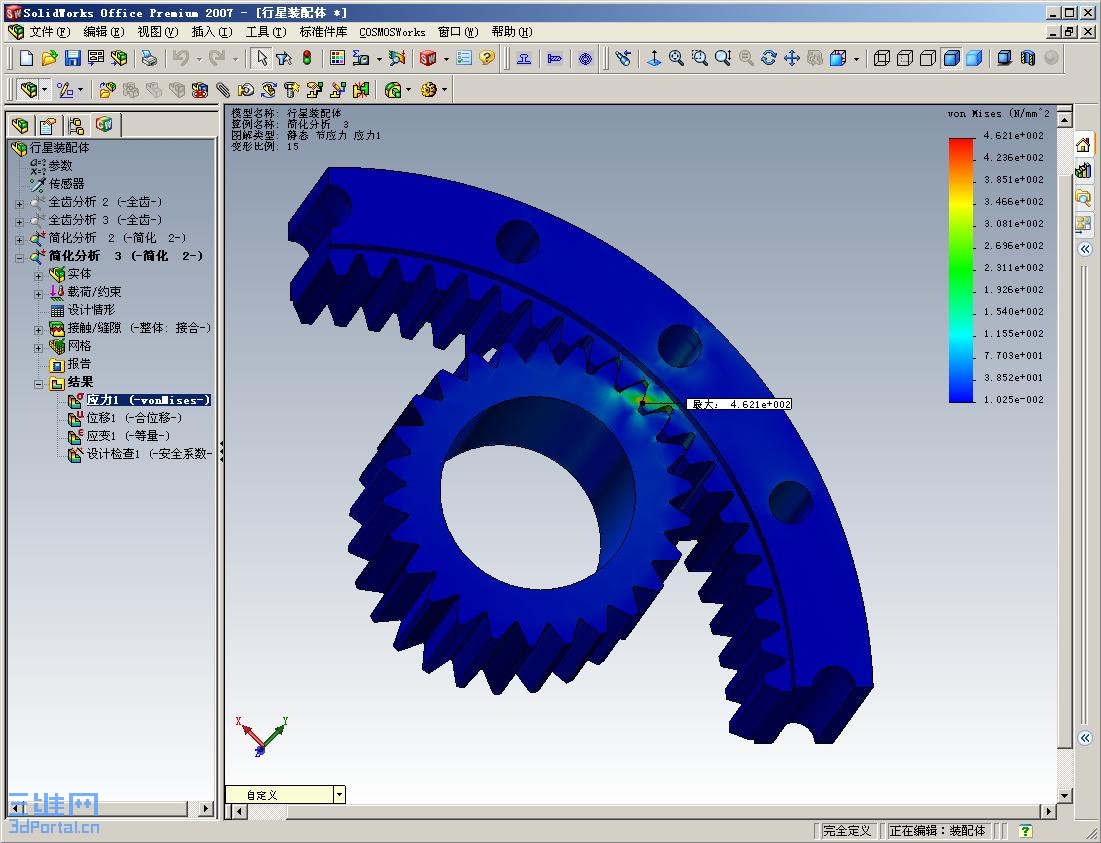Screen dimensions: 1101x843
Task: Open the 视图(V) menu
Action: pos(157,32)
